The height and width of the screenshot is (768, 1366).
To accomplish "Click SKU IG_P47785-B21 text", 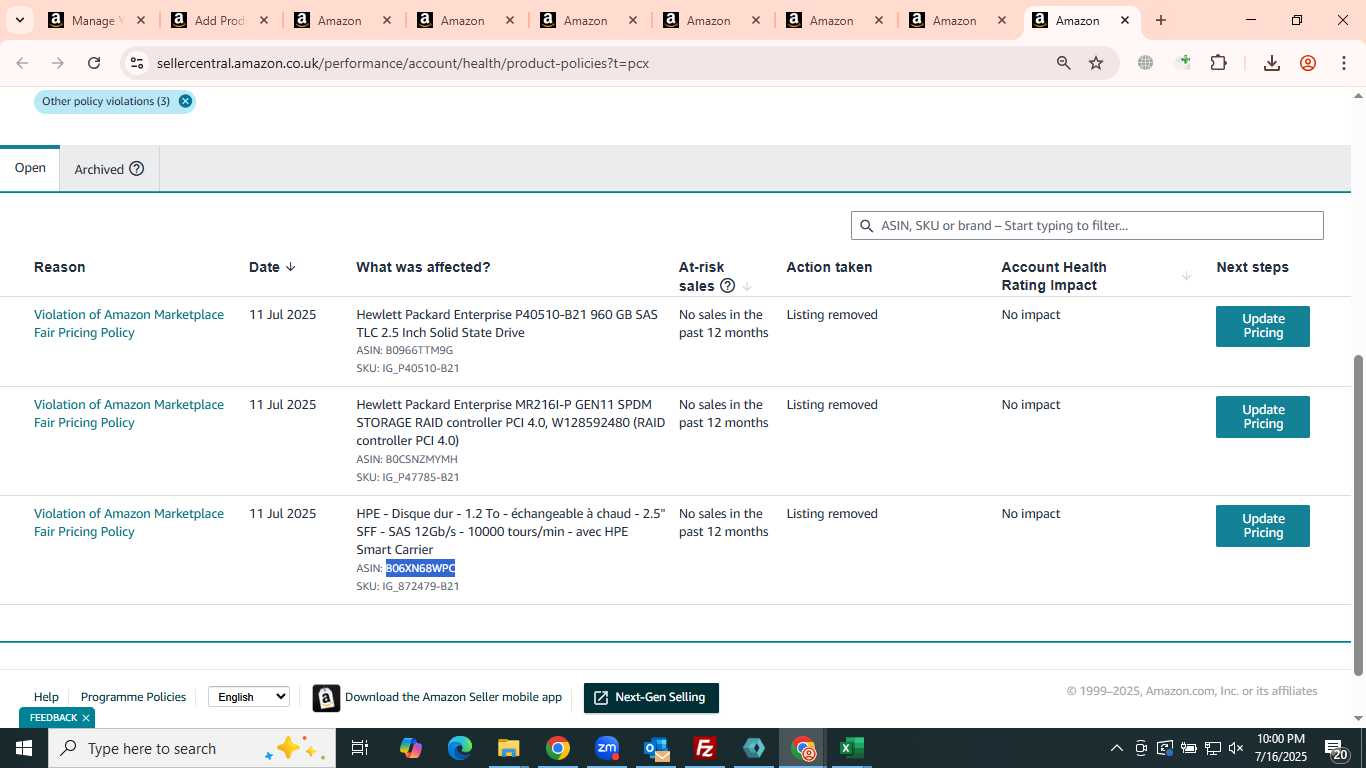I will pos(408,477).
